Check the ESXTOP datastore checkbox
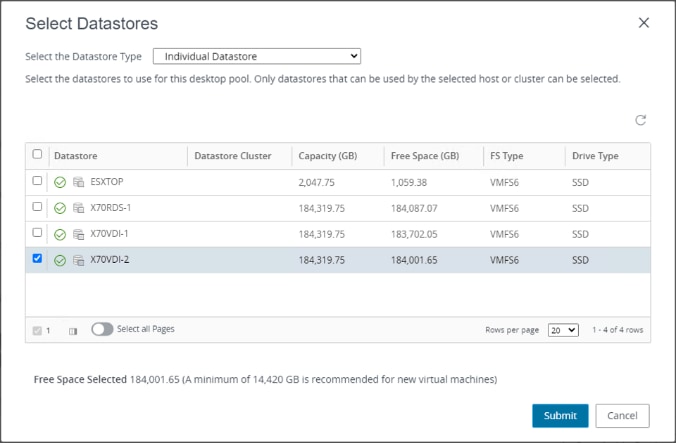Screen dimensions: 676x443 click(38, 181)
